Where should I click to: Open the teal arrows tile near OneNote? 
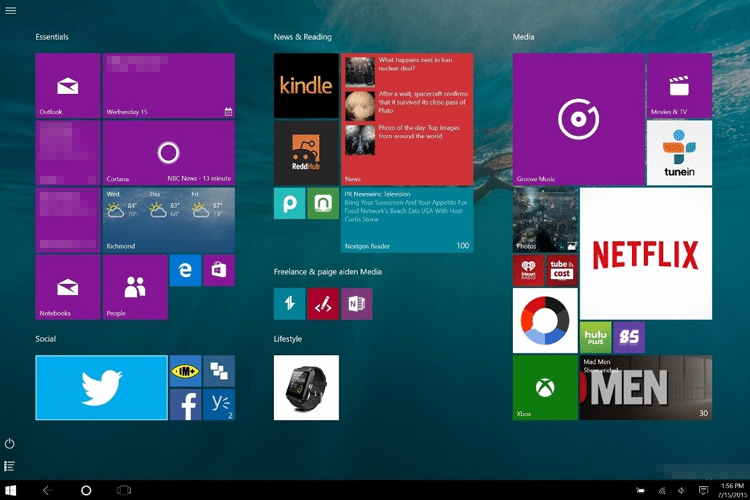coord(289,304)
